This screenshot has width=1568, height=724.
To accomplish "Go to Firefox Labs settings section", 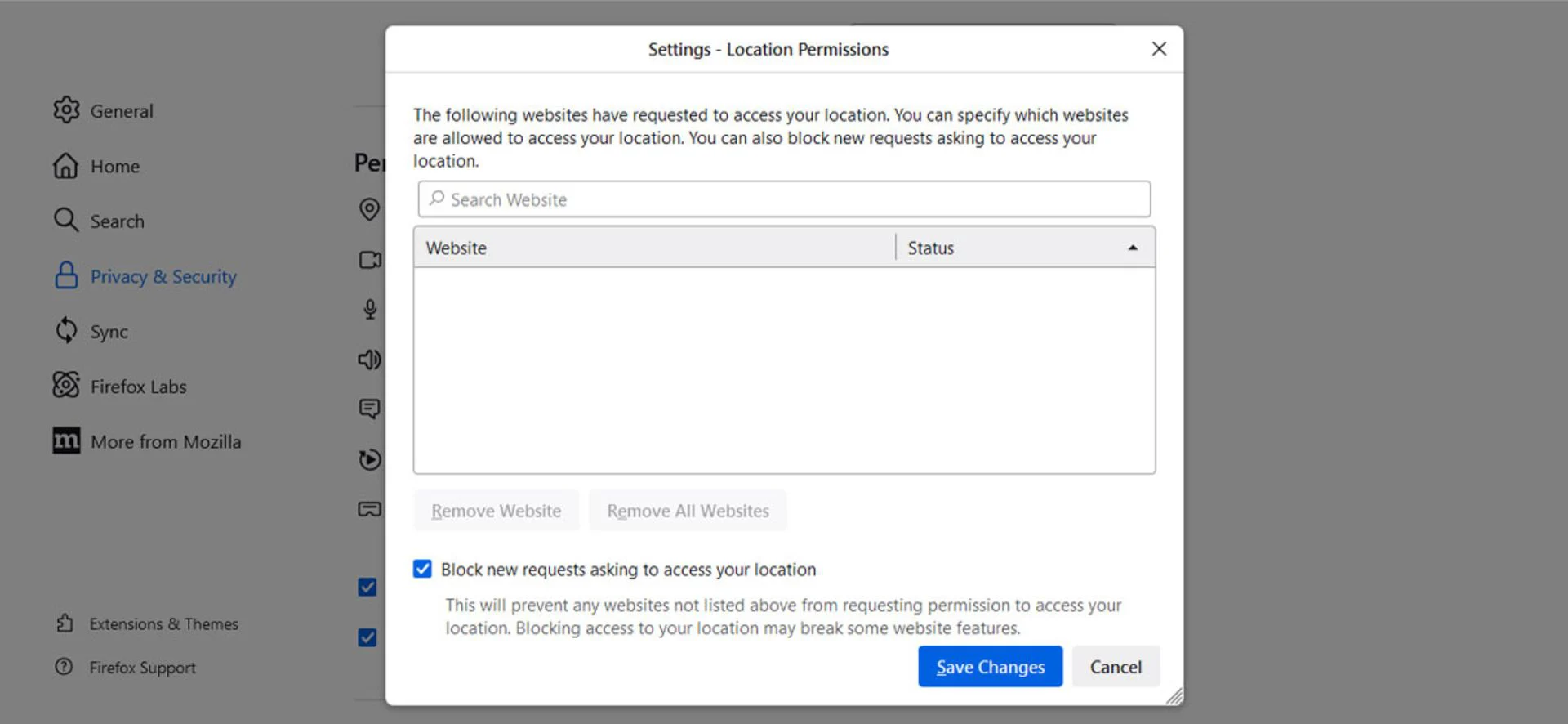I will [138, 387].
